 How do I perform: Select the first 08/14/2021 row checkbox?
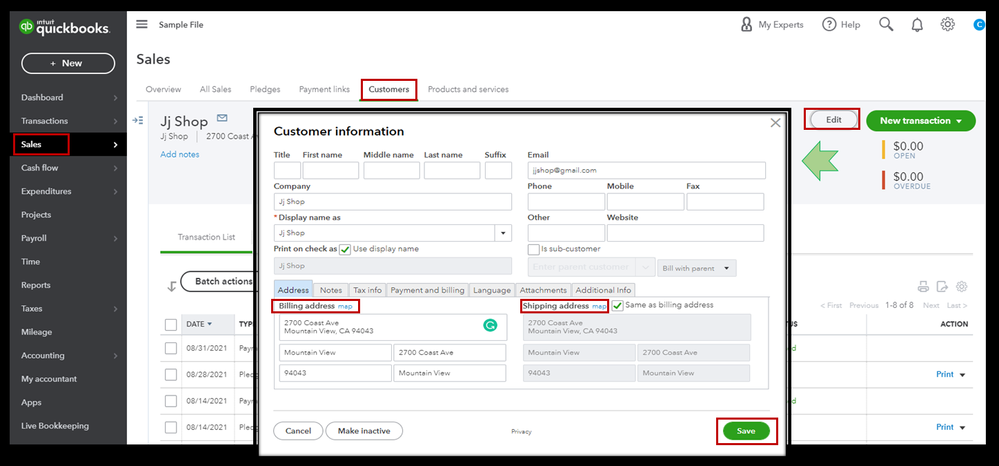(171, 401)
